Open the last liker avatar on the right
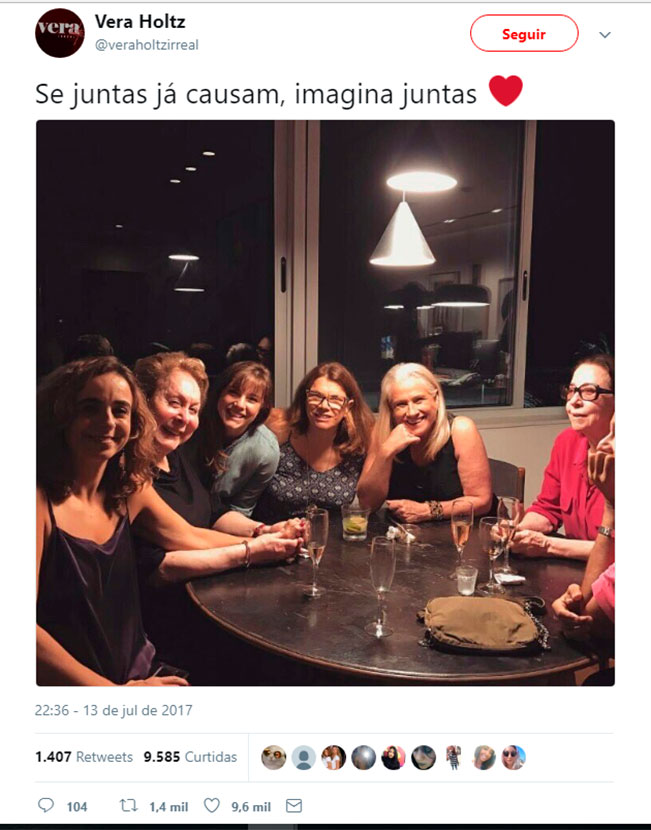Image resolution: width=651 pixels, height=830 pixels. (513, 757)
